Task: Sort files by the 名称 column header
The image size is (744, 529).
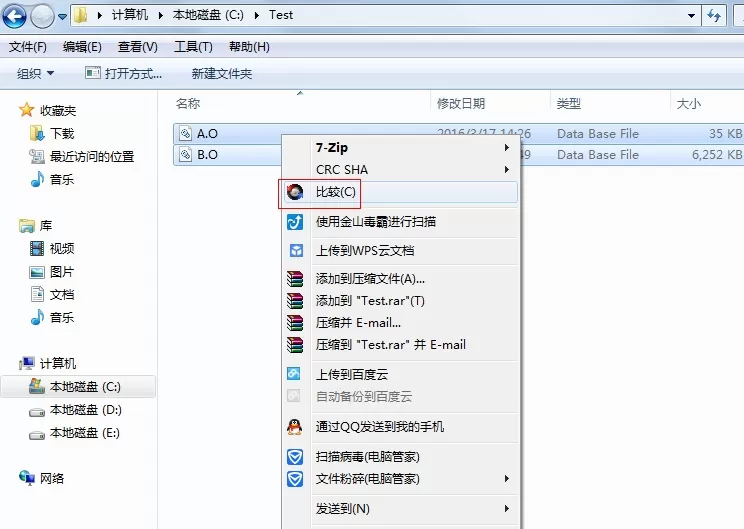Action: [188, 103]
